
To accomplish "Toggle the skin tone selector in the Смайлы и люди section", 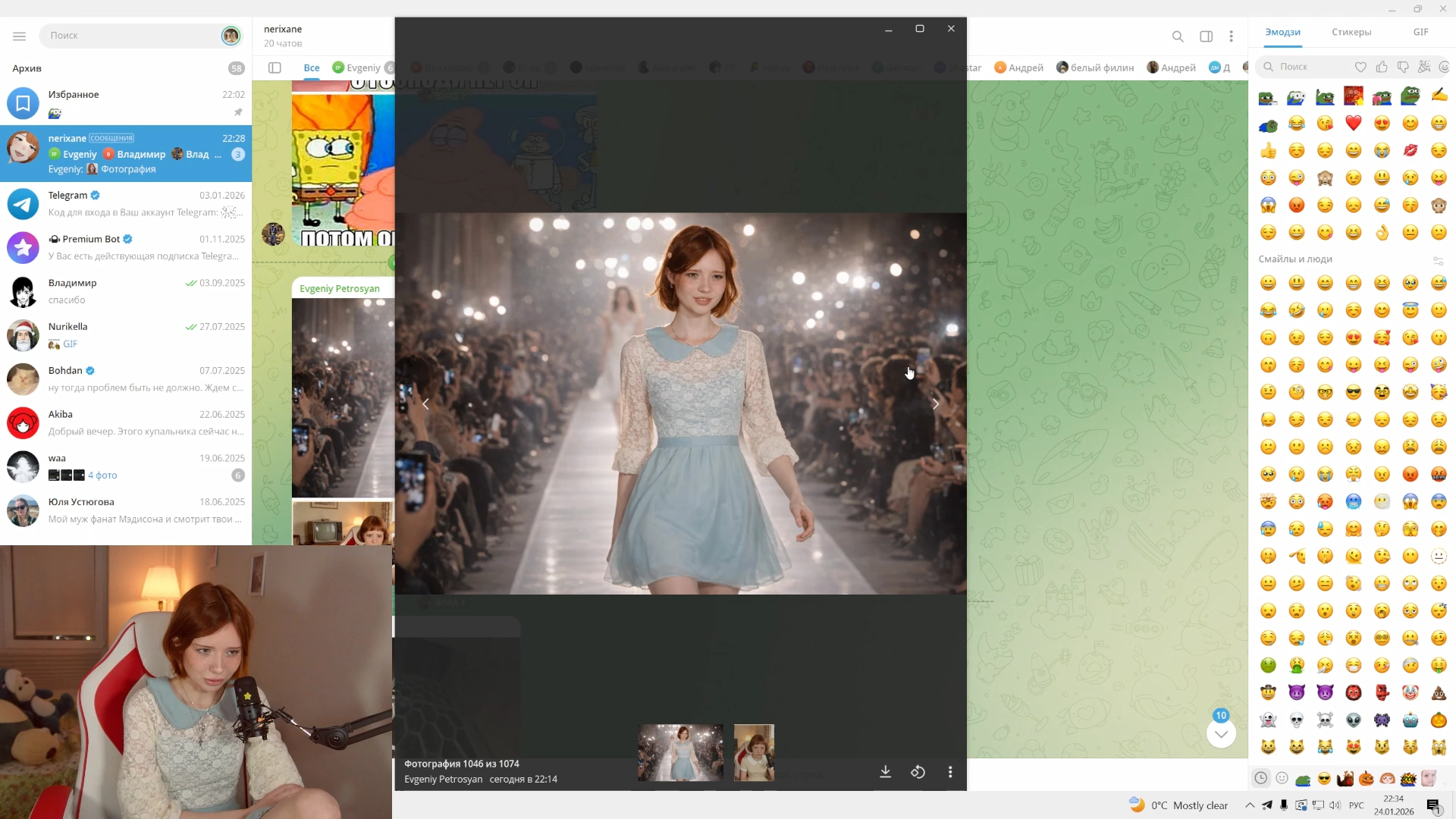I will click(1438, 260).
